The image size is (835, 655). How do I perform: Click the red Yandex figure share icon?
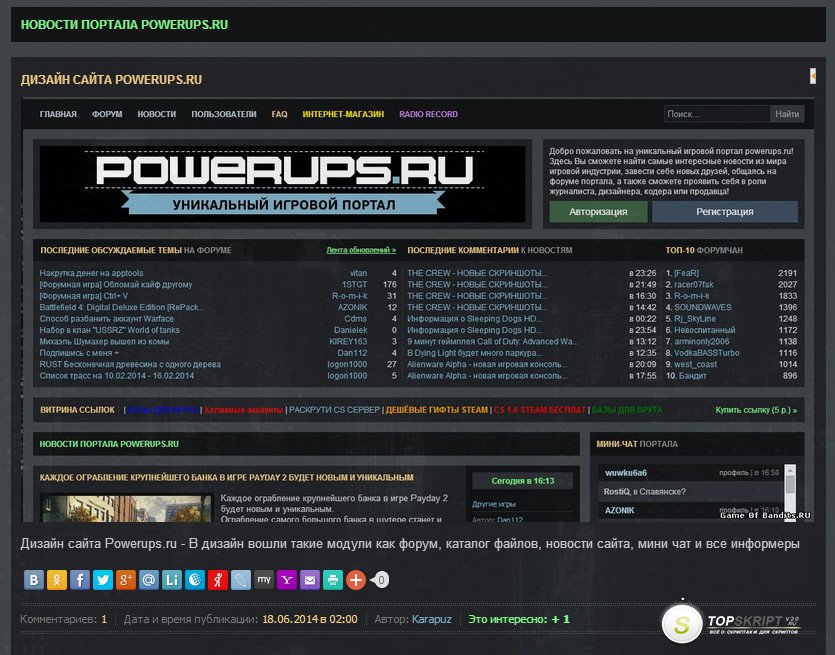(217, 579)
